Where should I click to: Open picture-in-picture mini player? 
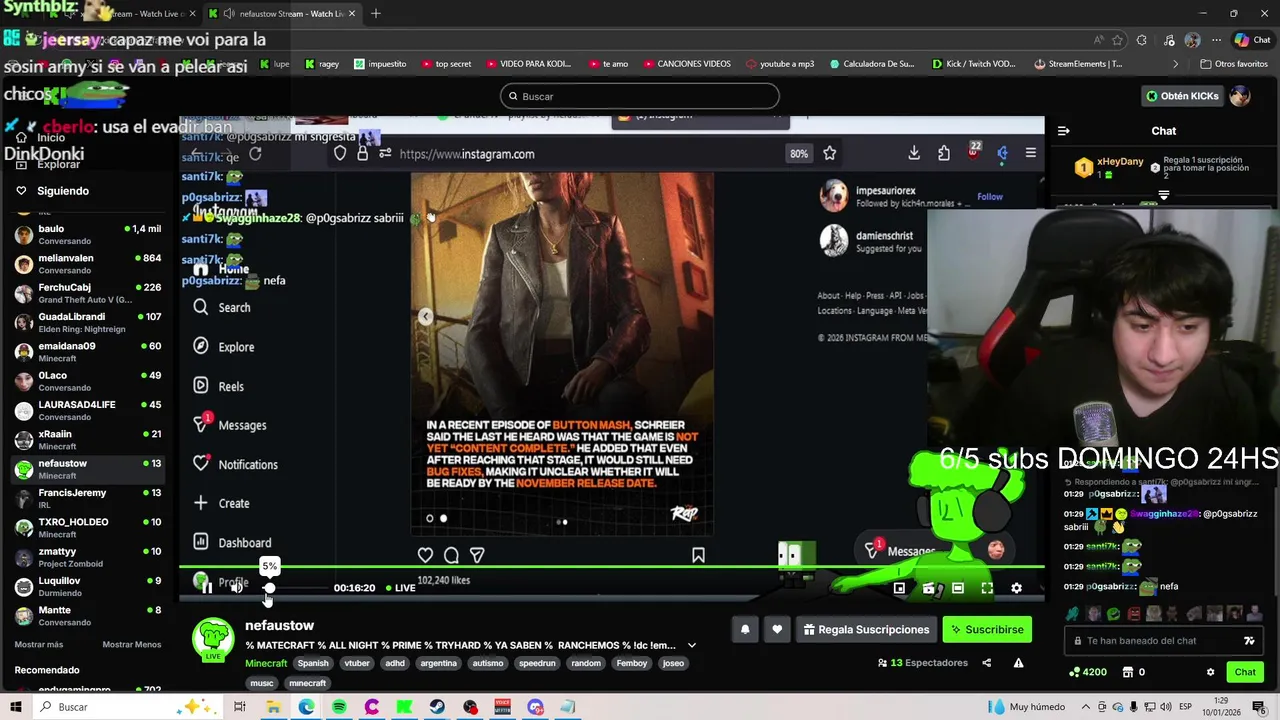click(x=899, y=588)
